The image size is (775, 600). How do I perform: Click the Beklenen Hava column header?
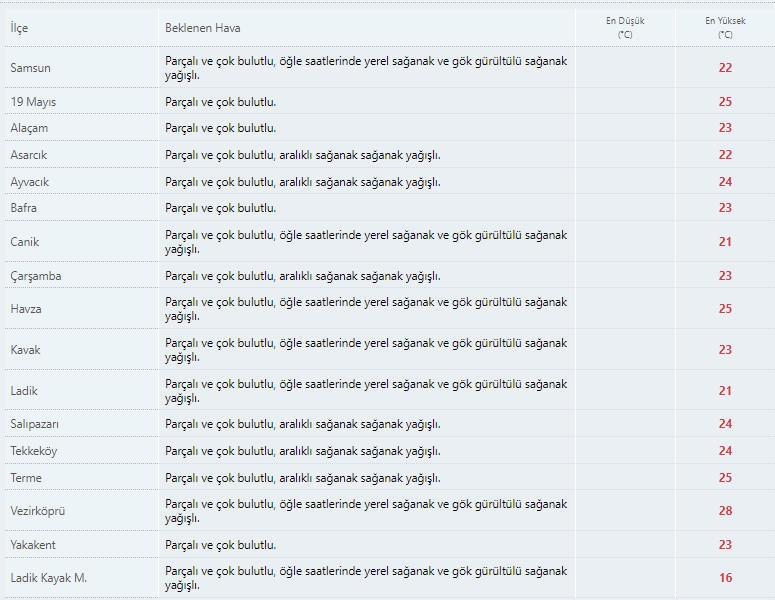coord(203,28)
